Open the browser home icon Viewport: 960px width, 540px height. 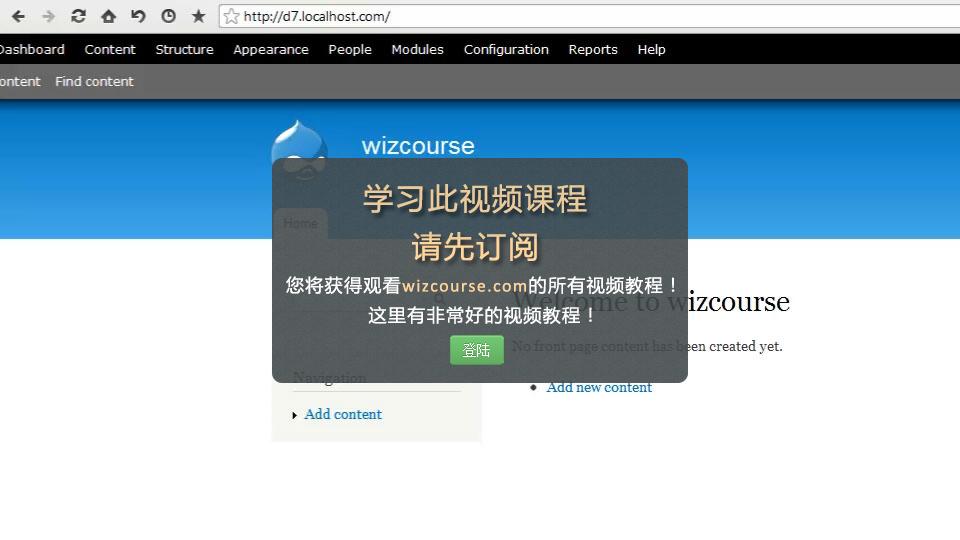(108, 17)
